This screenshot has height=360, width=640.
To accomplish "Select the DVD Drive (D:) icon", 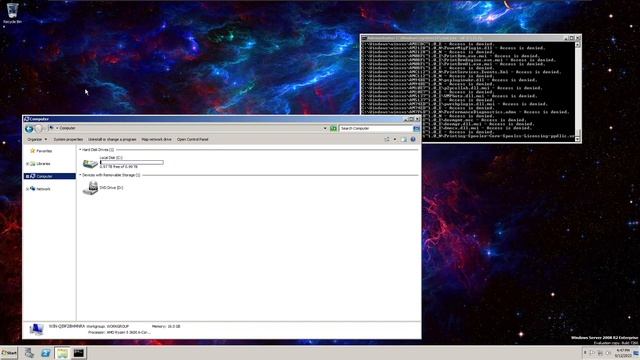I will (90, 188).
